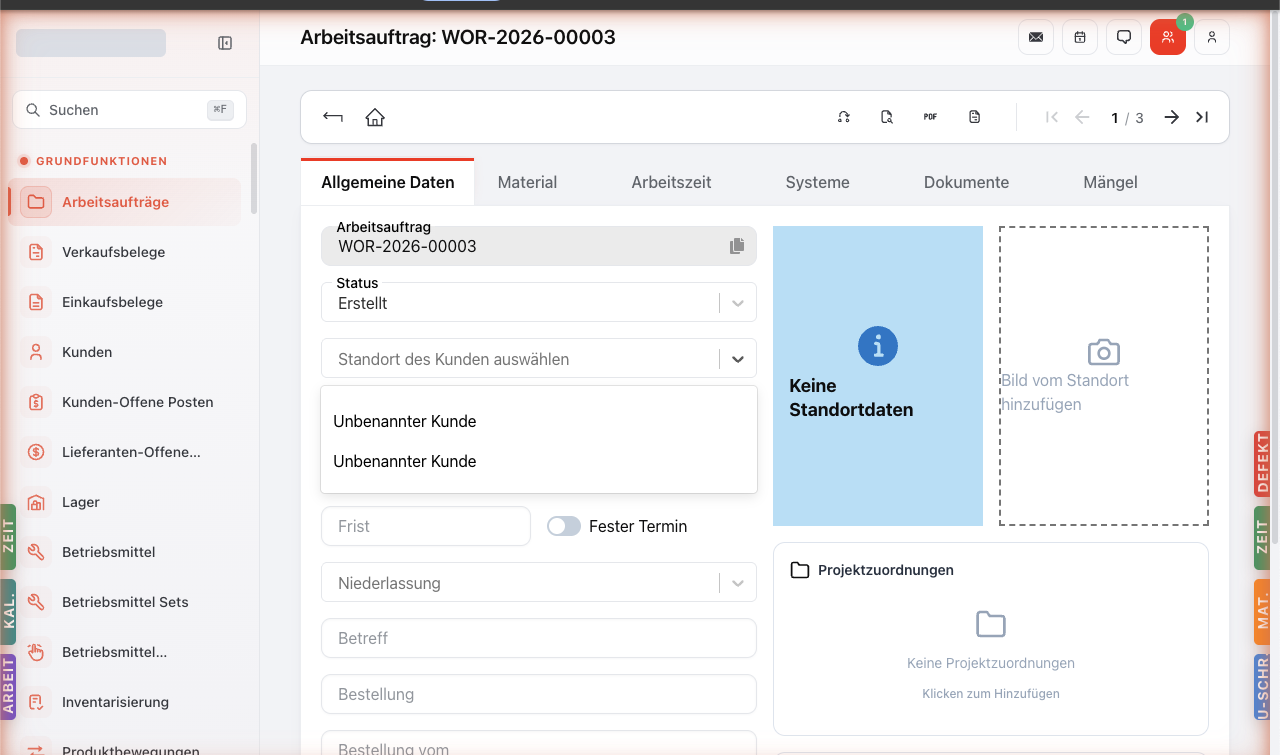The width and height of the screenshot is (1280, 755).
Task: Open Betriebsmittel Sets in the sidebar
Action: 125,602
